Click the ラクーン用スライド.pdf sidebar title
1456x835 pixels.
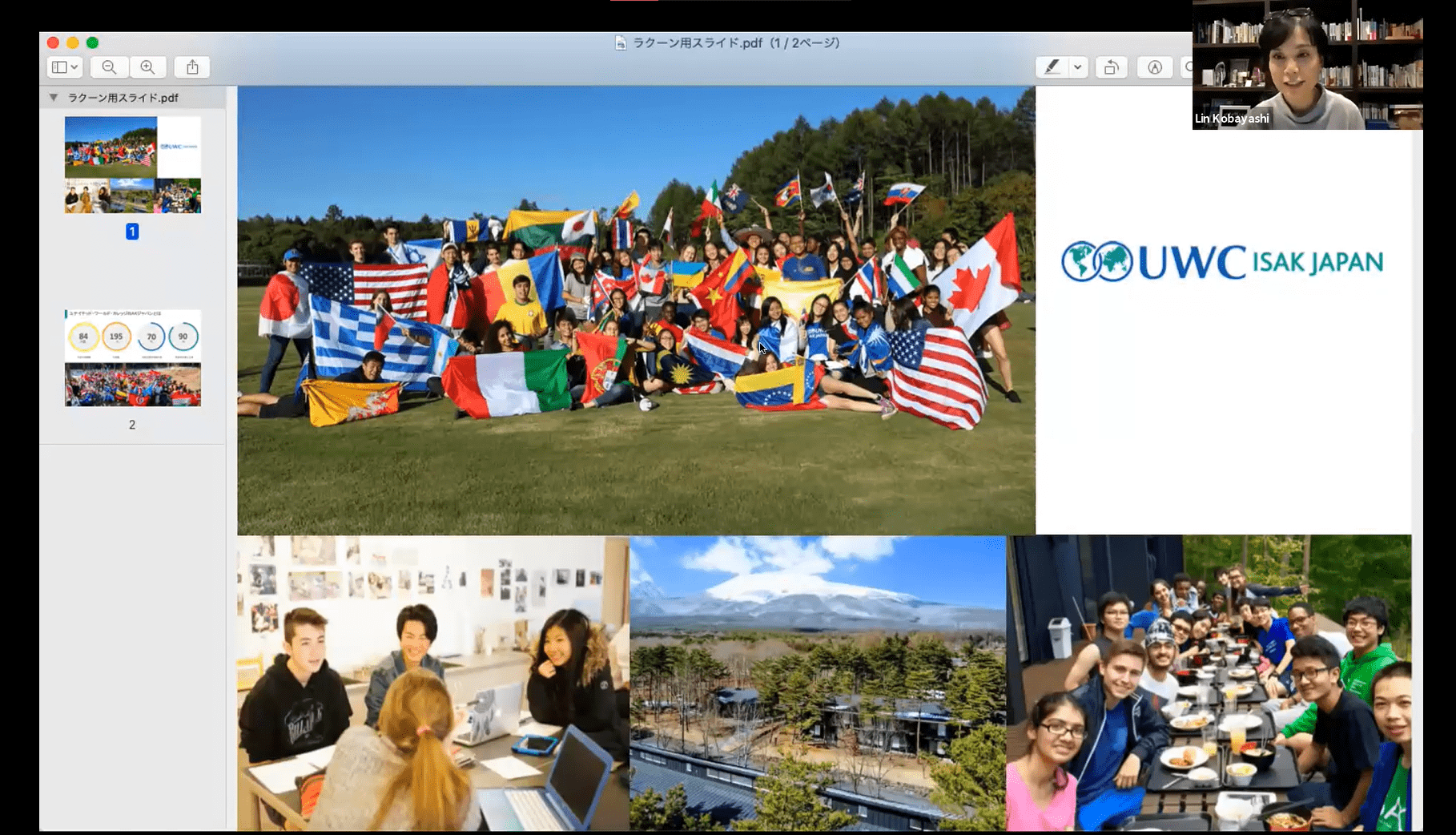point(123,98)
